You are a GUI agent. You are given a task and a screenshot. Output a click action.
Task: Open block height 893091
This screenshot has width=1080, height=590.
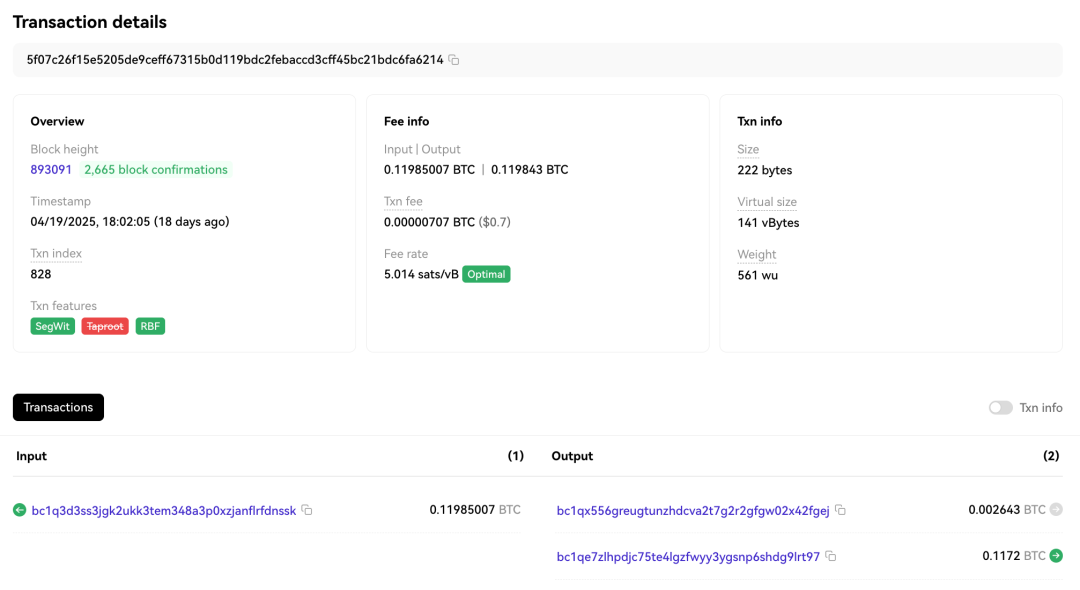(x=51, y=170)
